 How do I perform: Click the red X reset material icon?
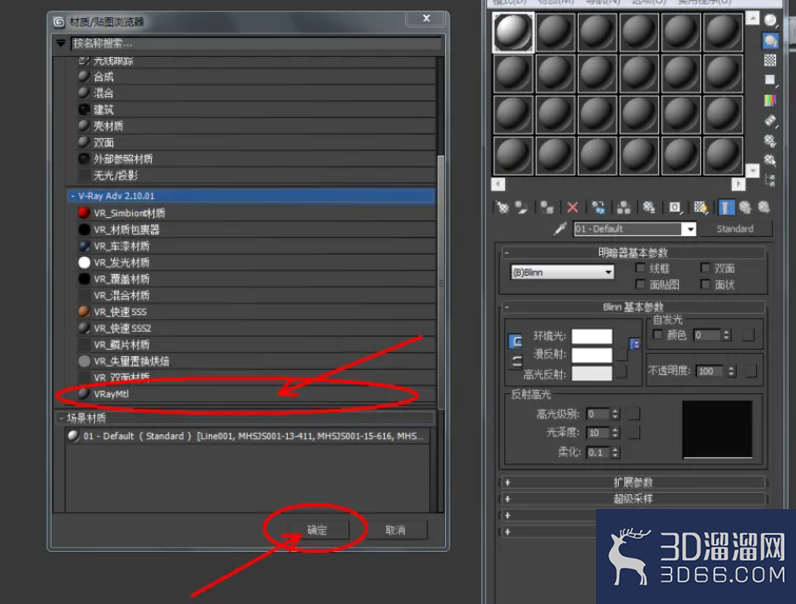click(573, 207)
